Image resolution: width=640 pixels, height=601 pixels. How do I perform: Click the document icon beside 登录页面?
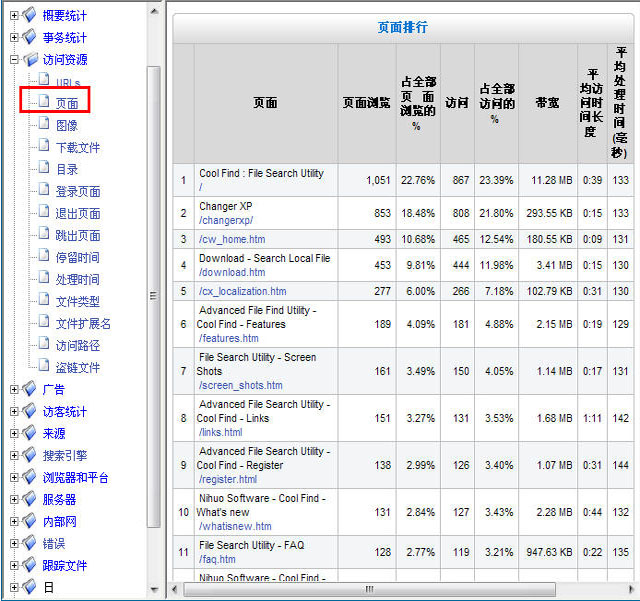pos(44,189)
